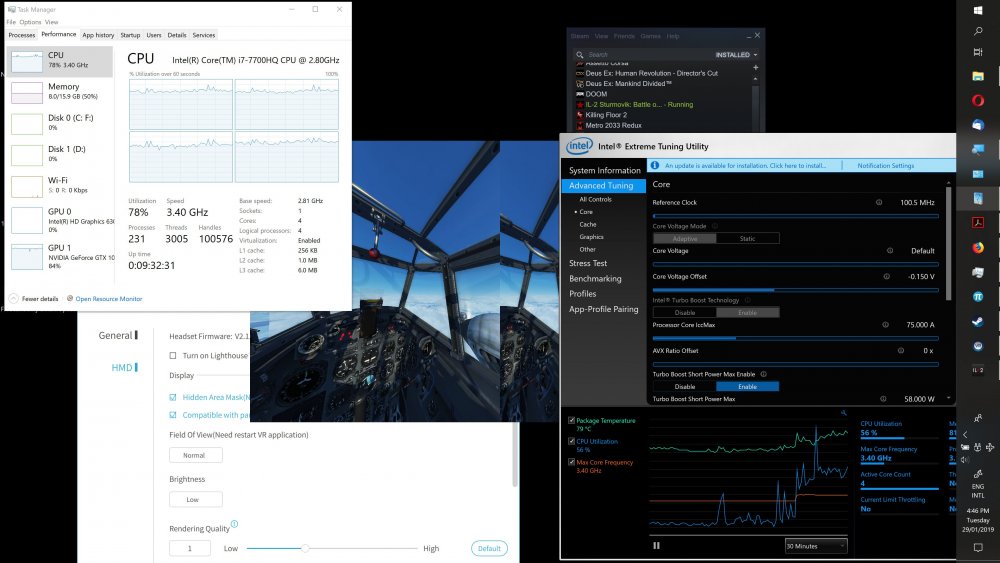This screenshot has width=1000, height=563.
Task: Open Opera from the taskbar
Action: [978, 100]
